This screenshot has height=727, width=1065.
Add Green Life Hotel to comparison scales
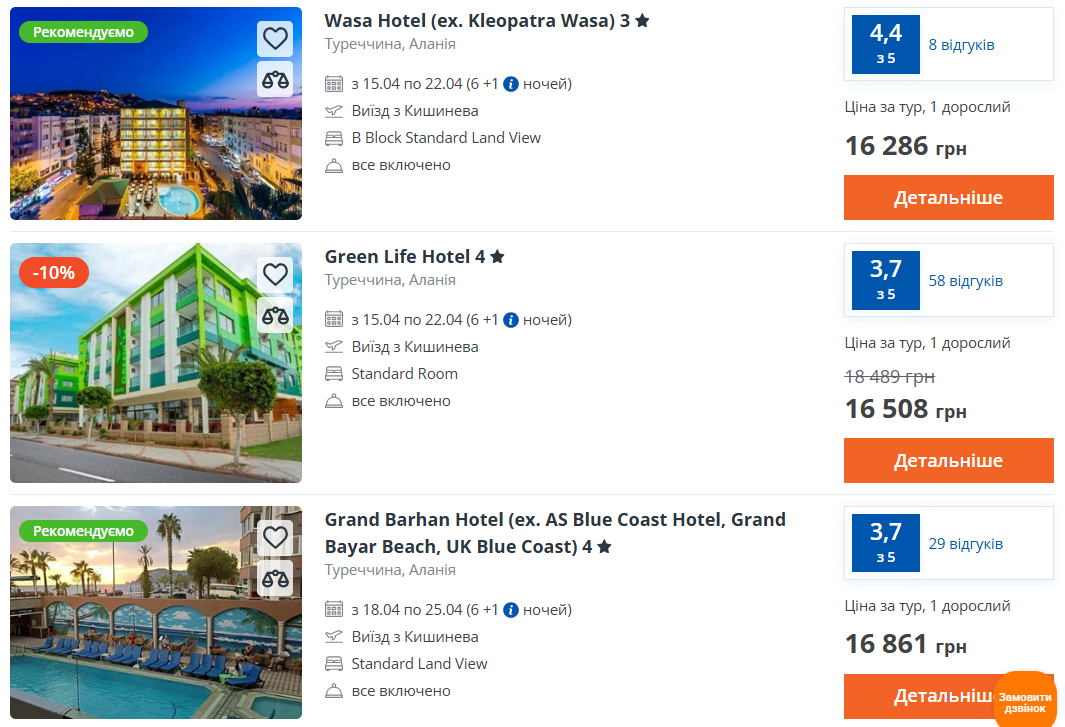pos(275,315)
